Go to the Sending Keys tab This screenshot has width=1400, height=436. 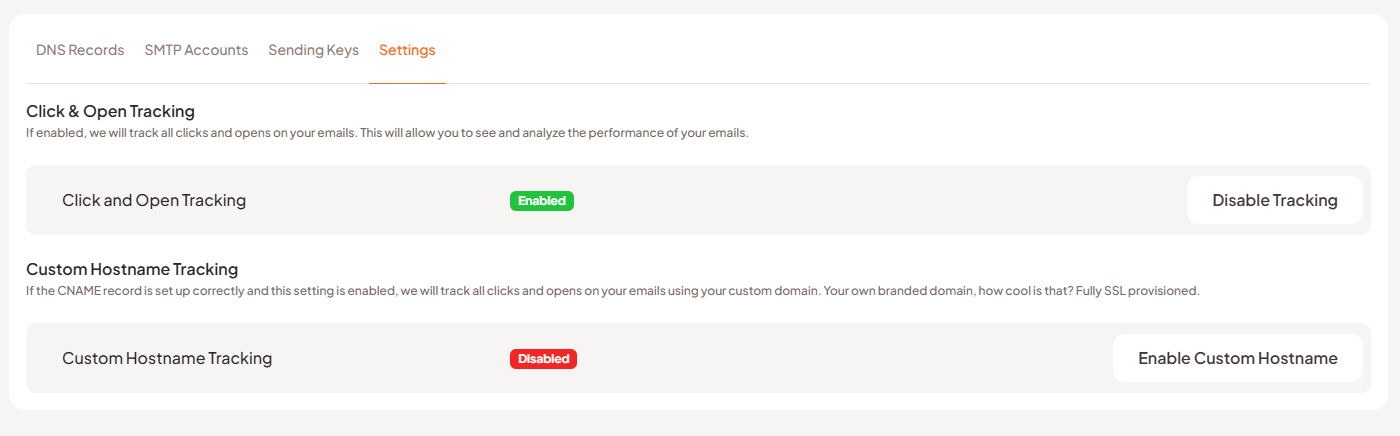coord(313,50)
